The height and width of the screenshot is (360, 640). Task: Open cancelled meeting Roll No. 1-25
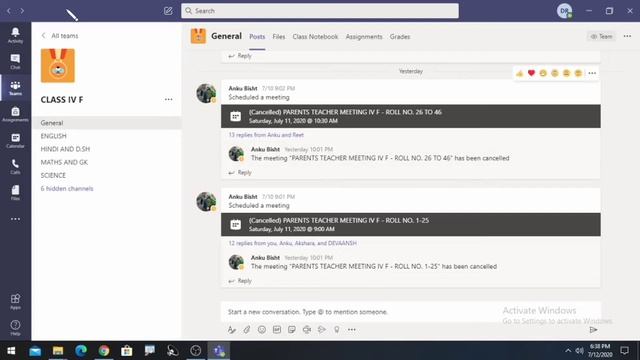[x=411, y=224]
